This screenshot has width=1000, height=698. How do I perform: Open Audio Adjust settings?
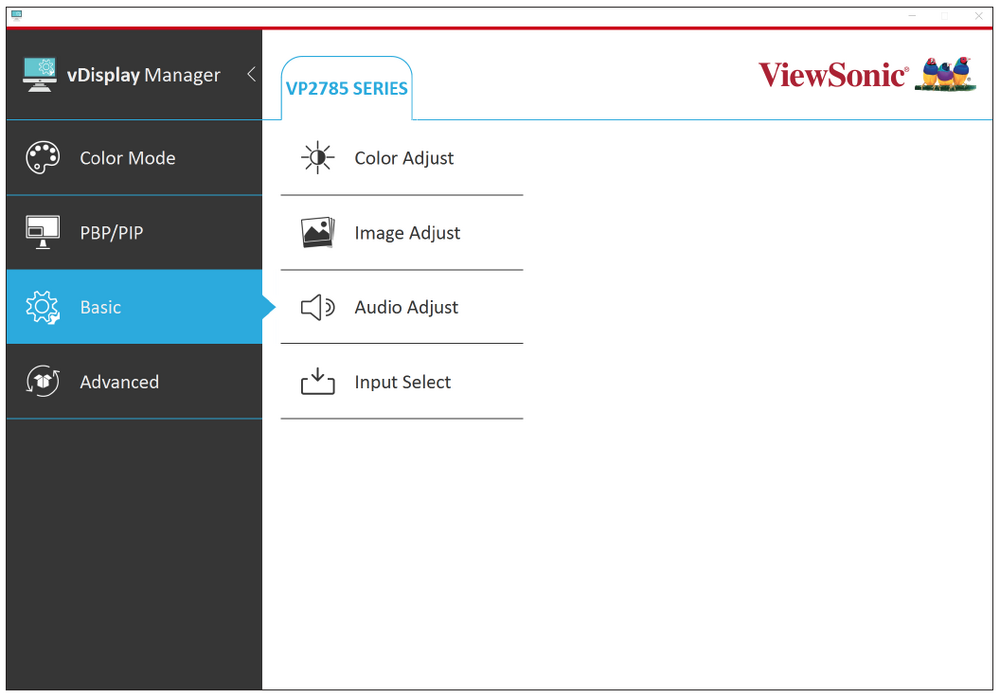pyautogui.click(x=402, y=307)
